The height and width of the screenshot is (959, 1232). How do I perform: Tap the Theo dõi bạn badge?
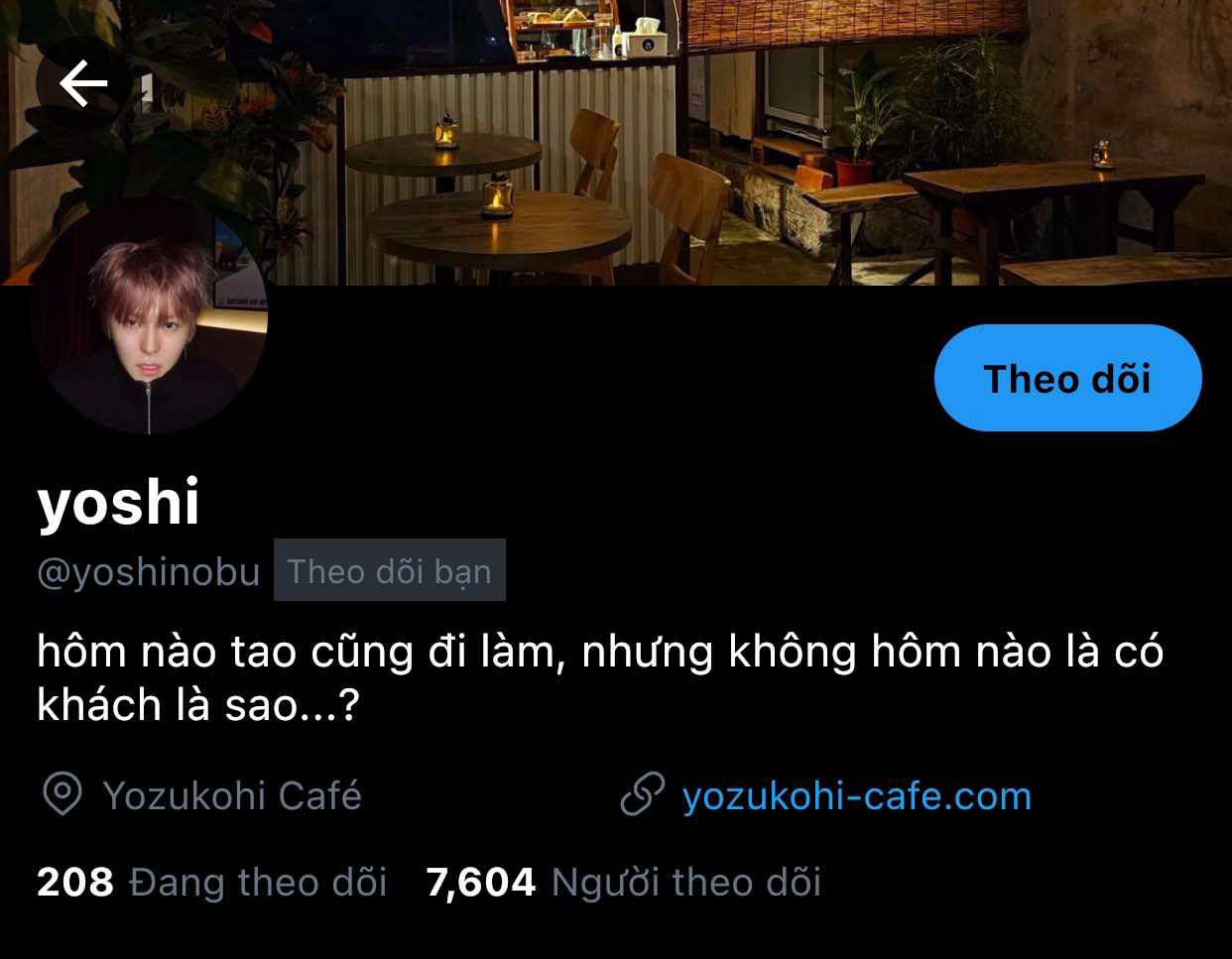(389, 570)
